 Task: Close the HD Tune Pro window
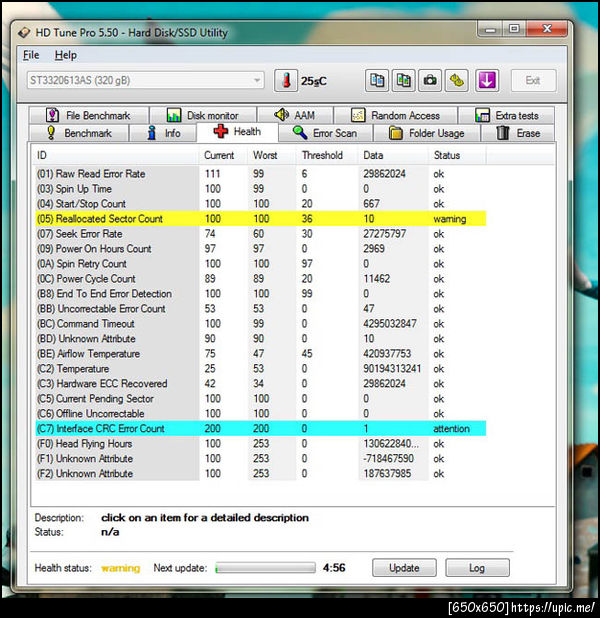click(547, 29)
